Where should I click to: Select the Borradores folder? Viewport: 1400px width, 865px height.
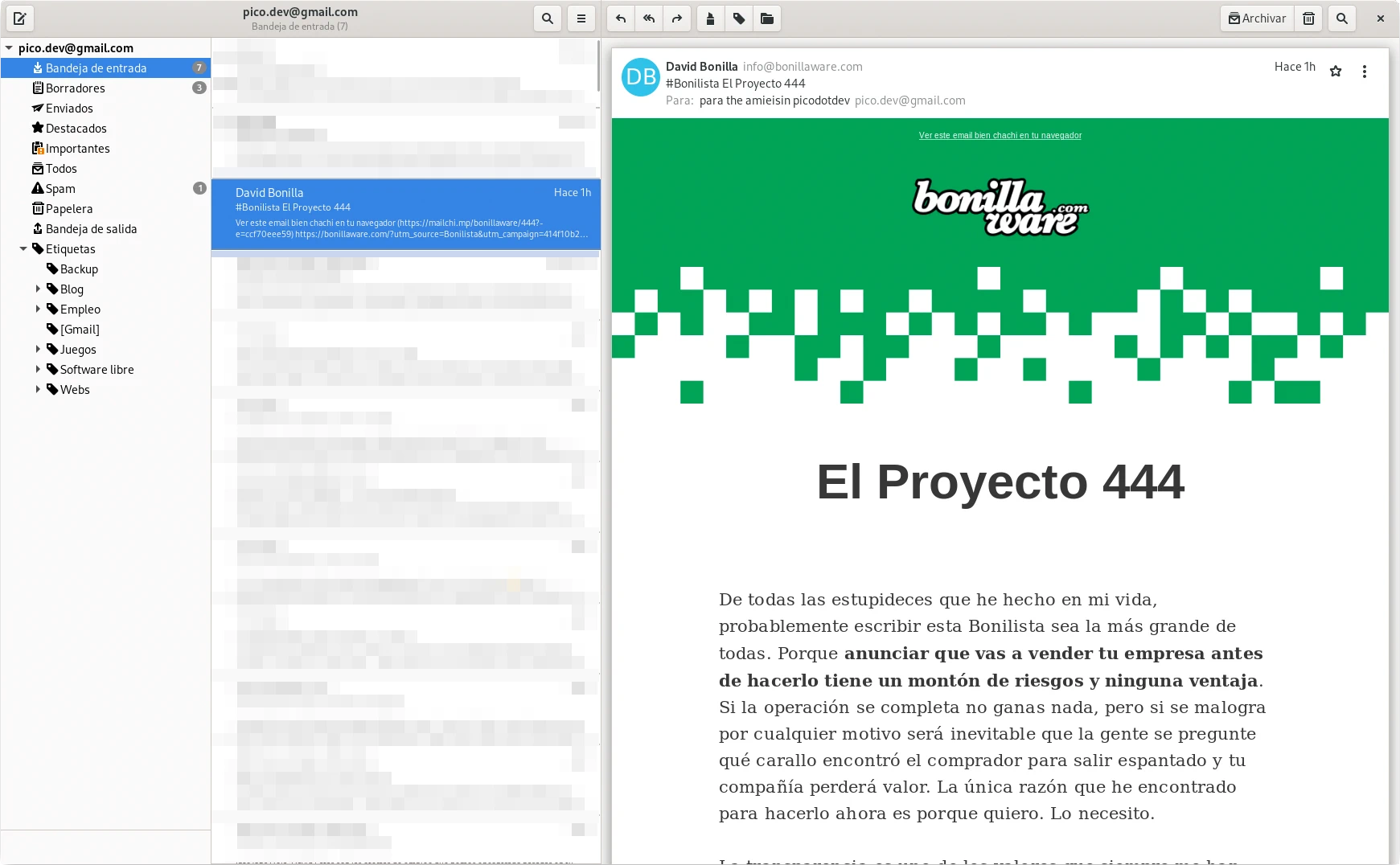[x=75, y=88]
